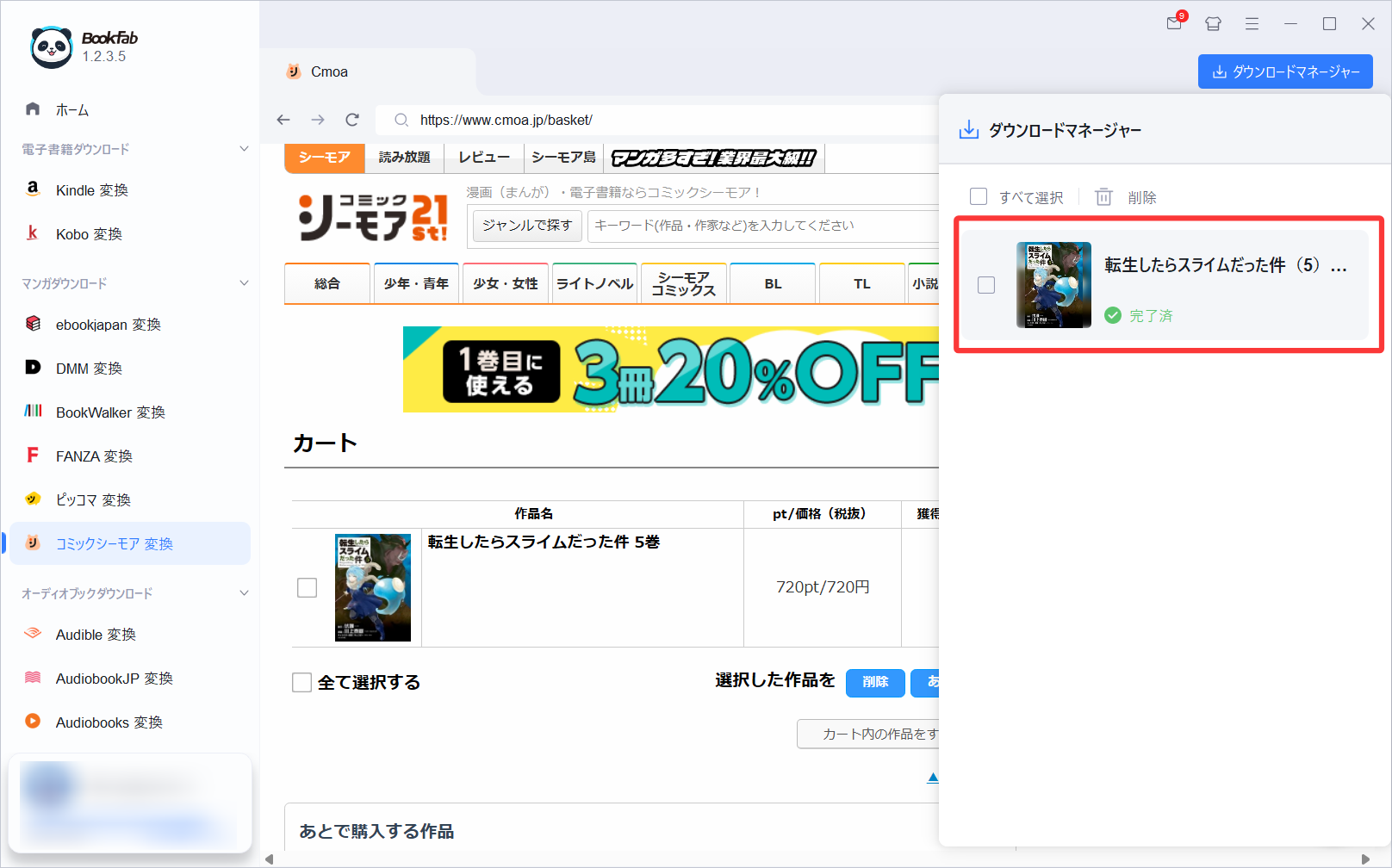Go forward with the browser forward arrow
The width and height of the screenshot is (1392, 868).
(x=318, y=120)
